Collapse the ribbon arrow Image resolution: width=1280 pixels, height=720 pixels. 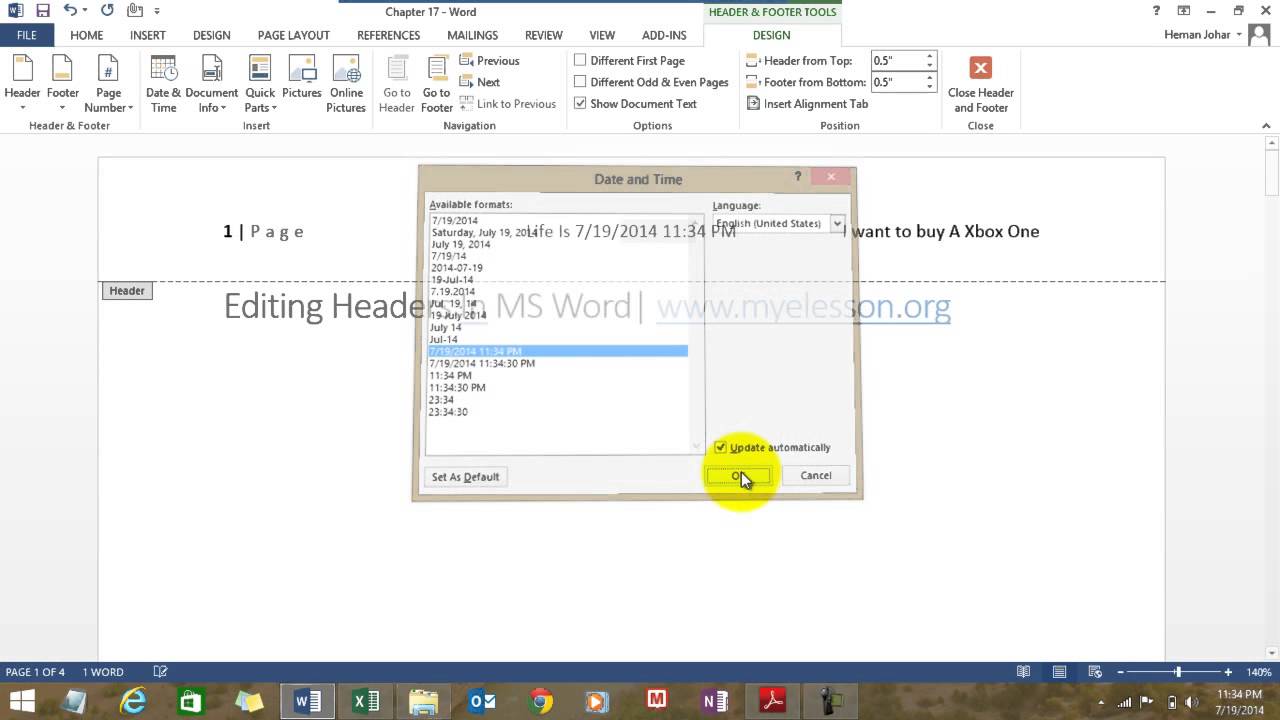coord(1267,126)
